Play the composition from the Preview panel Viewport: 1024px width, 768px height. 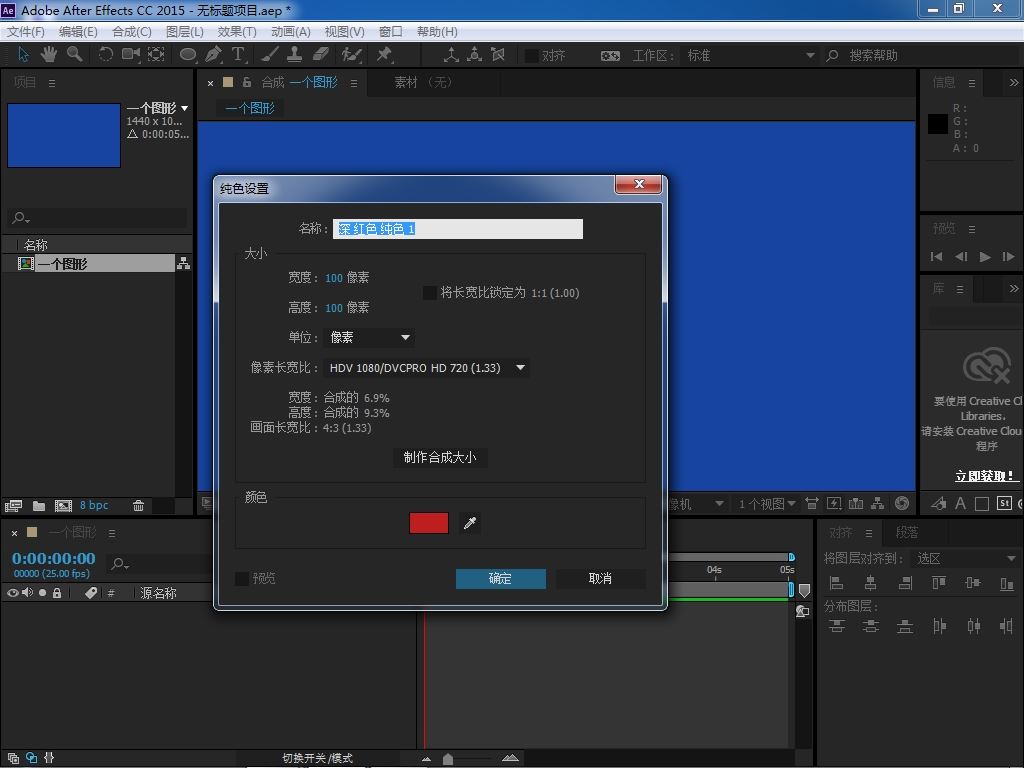[x=985, y=257]
